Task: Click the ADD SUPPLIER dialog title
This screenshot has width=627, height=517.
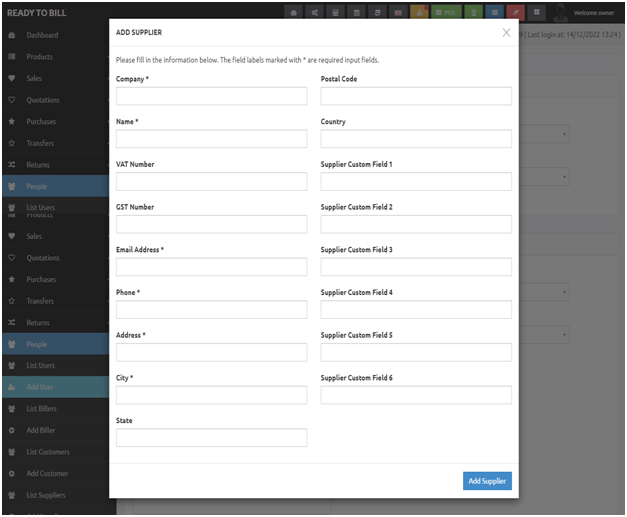Action: pos(139,32)
